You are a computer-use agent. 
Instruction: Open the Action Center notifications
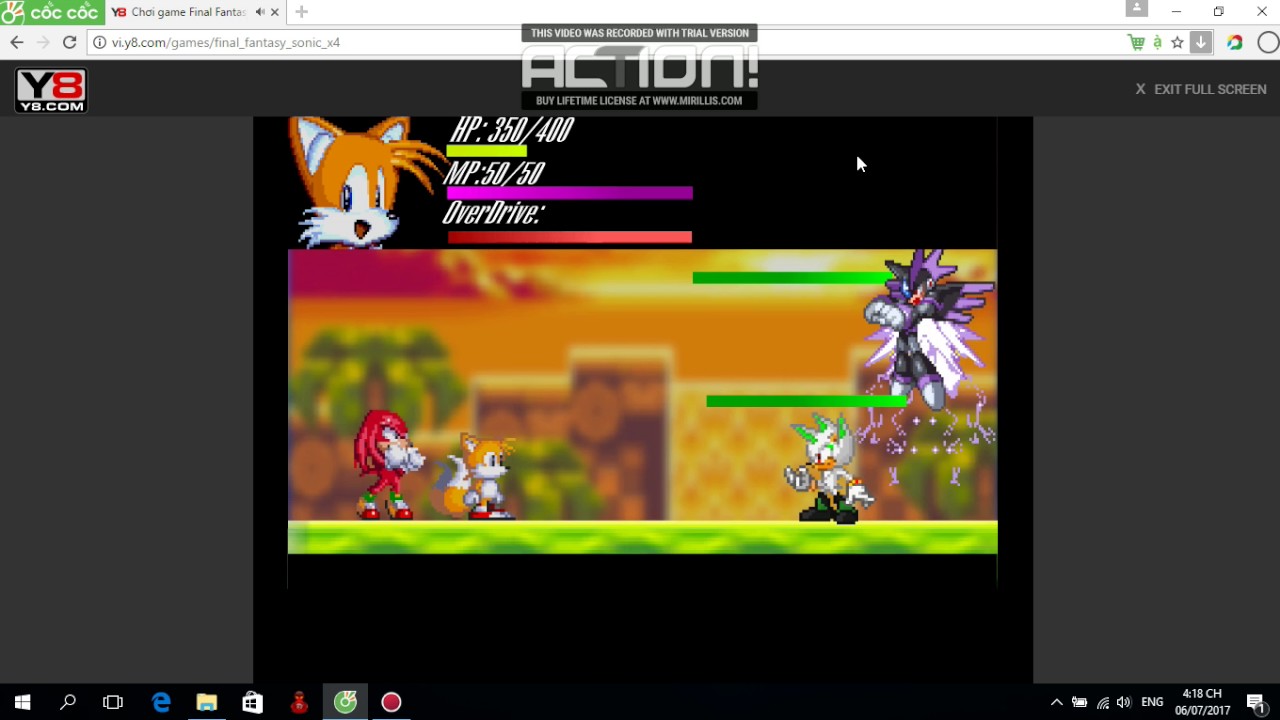1256,702
